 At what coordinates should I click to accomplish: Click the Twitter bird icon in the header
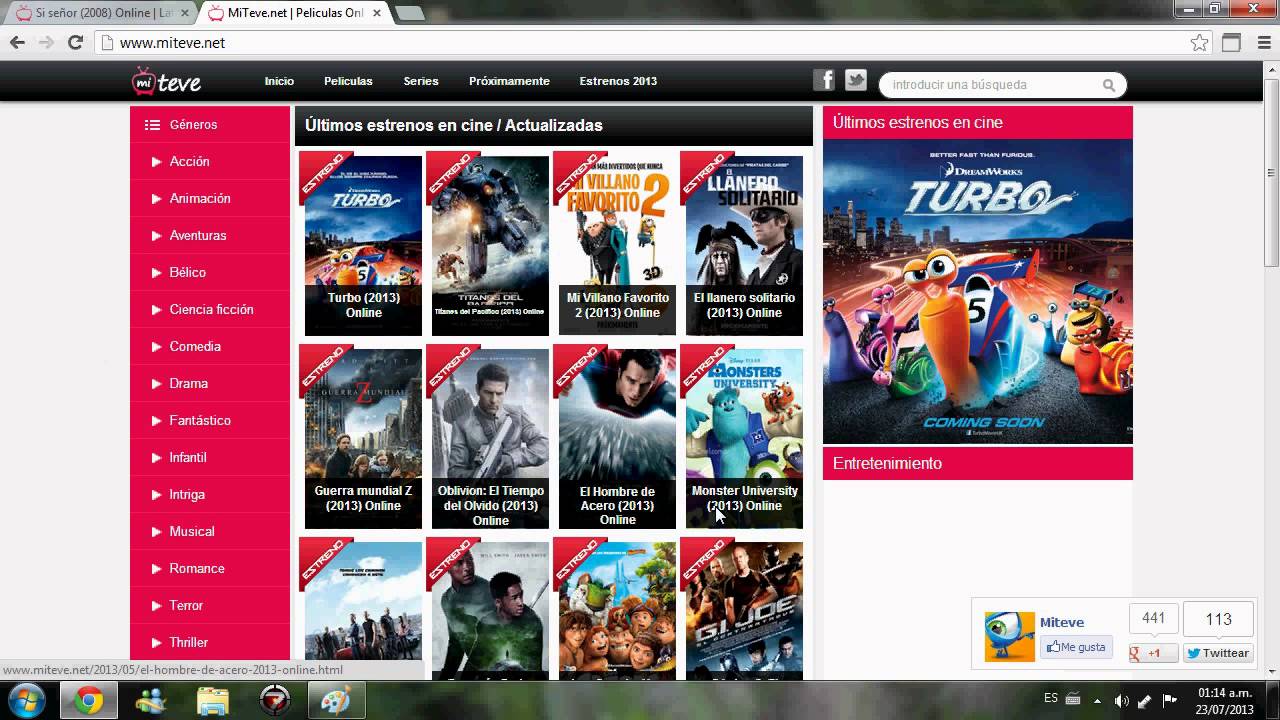click(855, 81)
